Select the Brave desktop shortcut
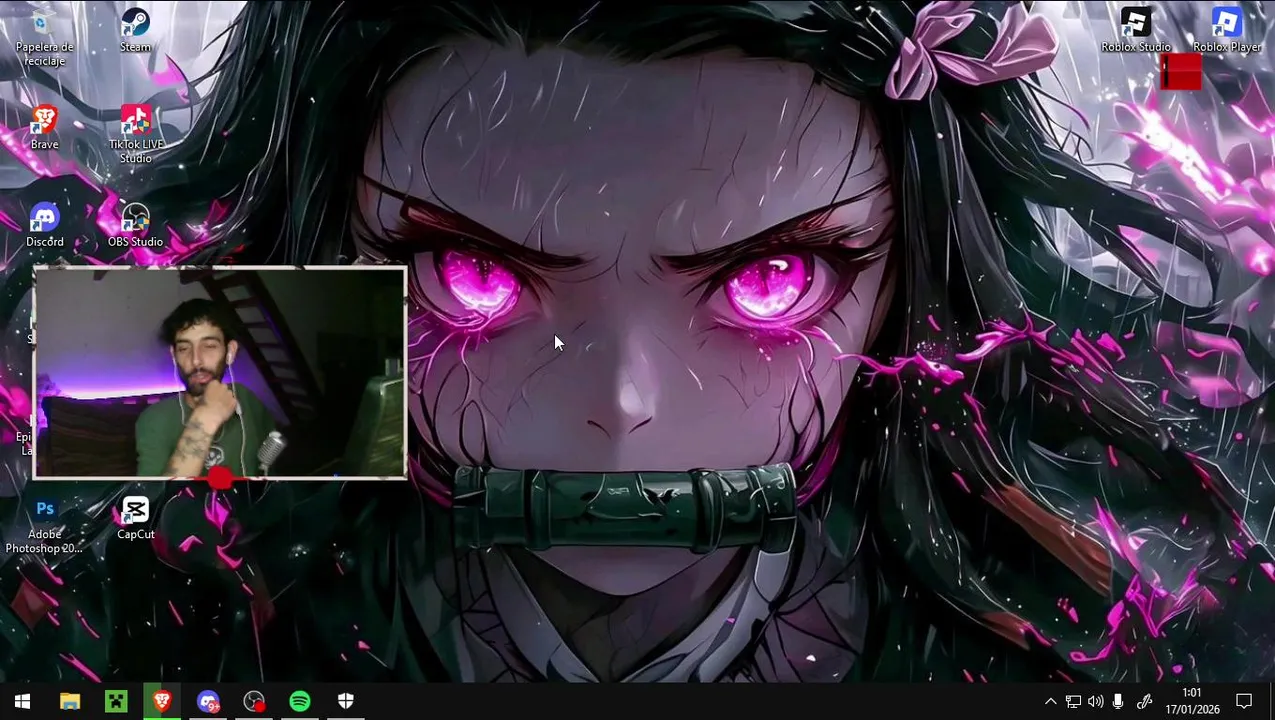 [44, 127]
